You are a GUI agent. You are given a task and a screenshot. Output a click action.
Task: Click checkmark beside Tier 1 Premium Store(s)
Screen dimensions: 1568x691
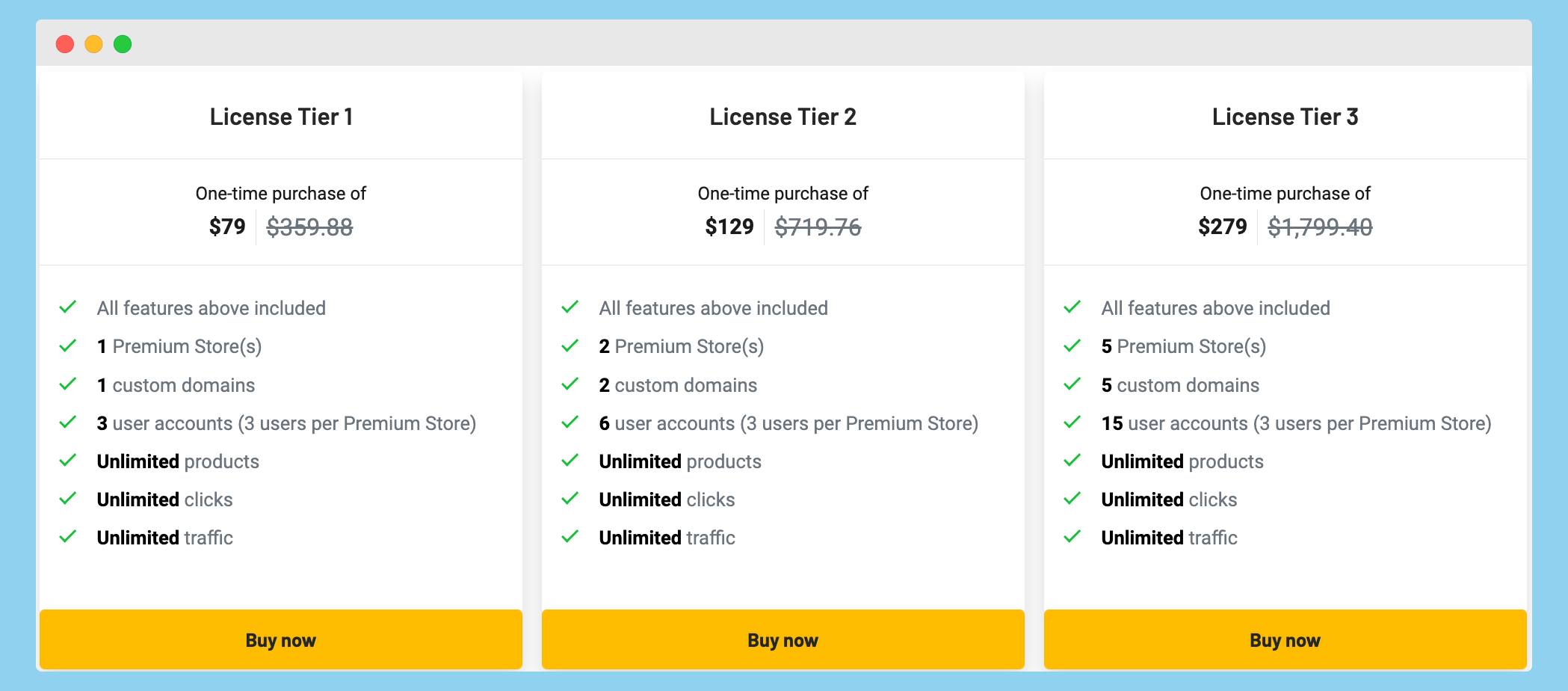pyautogui.click(x=68, y=345)
